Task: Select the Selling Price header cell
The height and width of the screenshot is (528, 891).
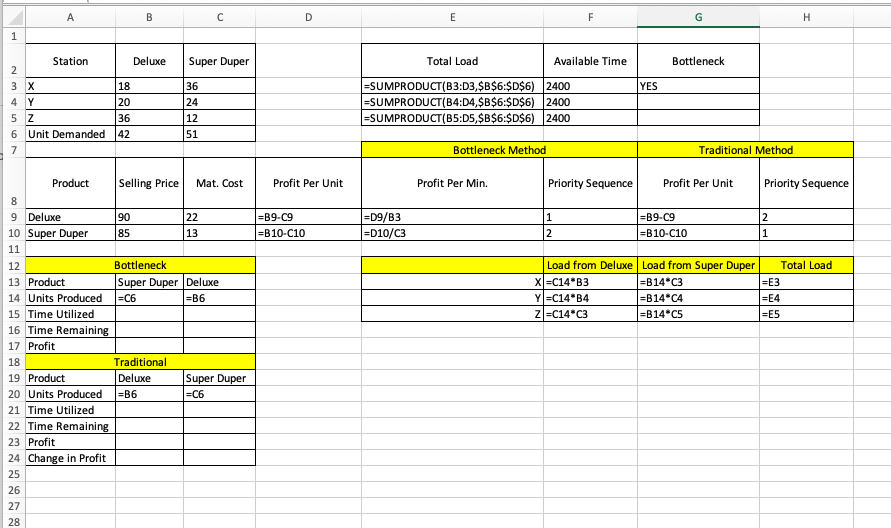Action: click(x=149, y=183)
